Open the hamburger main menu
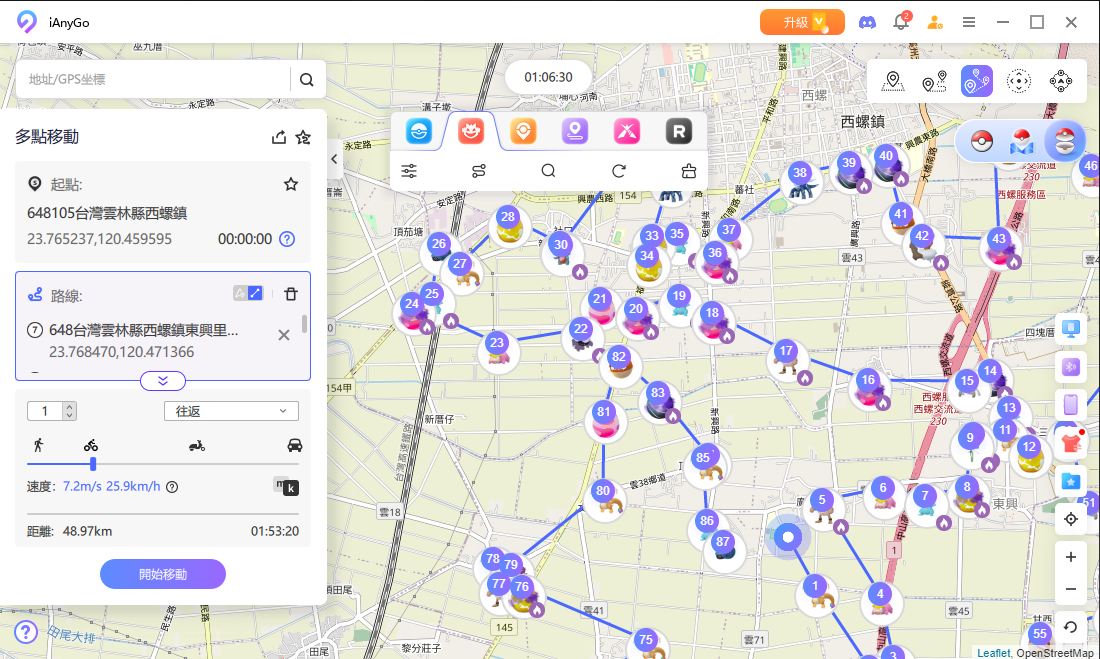 [969, 22]
